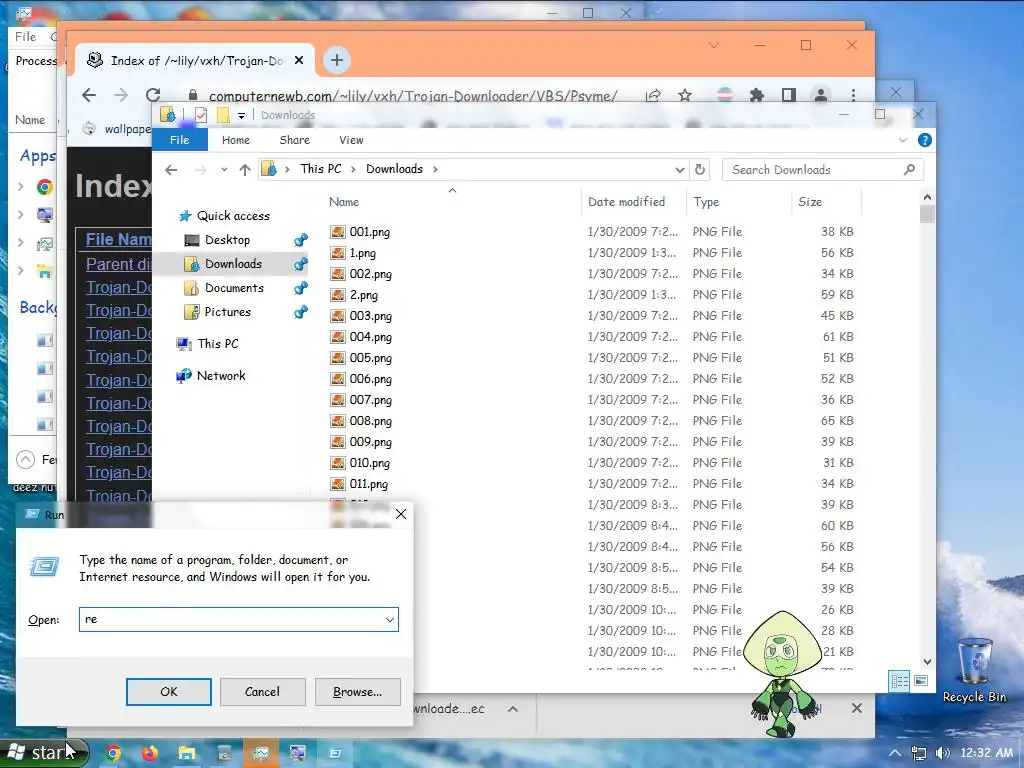The width and height of the screenshot is (1024, 768).
Task: Expand downloaded file options chevron in Chrome
Action: [513, 709]
